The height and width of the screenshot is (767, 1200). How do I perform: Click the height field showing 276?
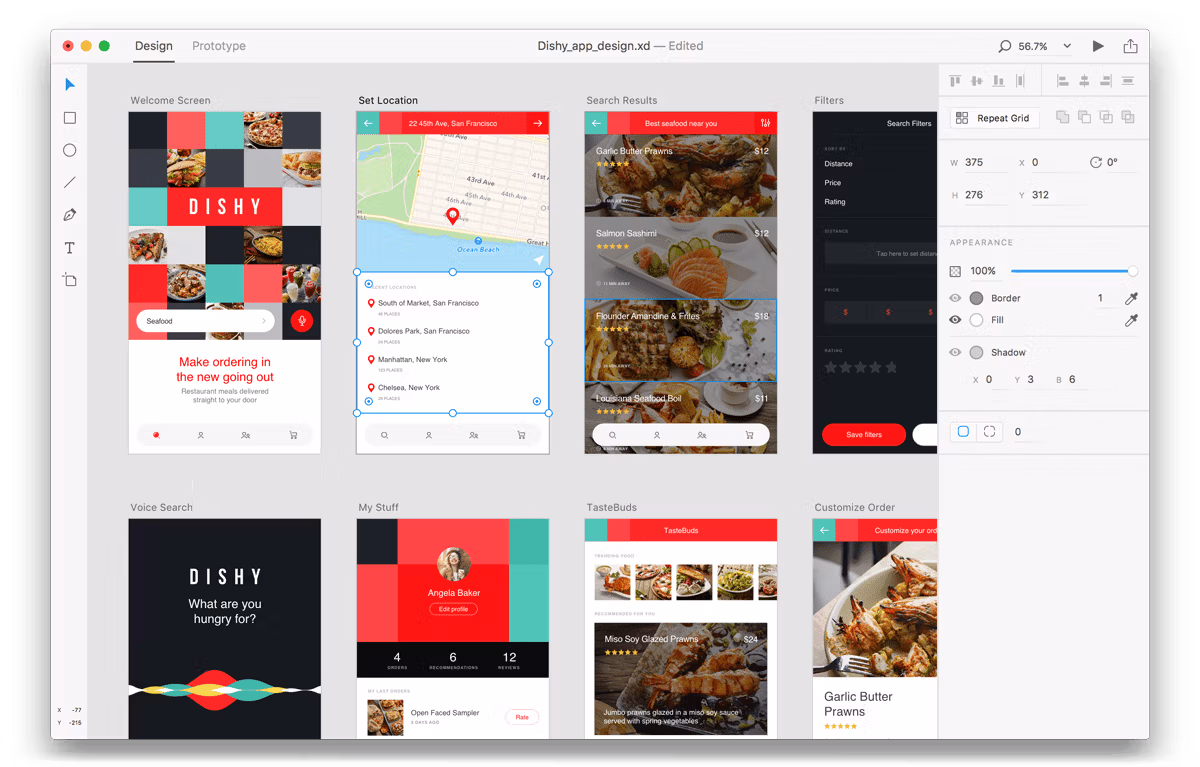coord(985,195)
